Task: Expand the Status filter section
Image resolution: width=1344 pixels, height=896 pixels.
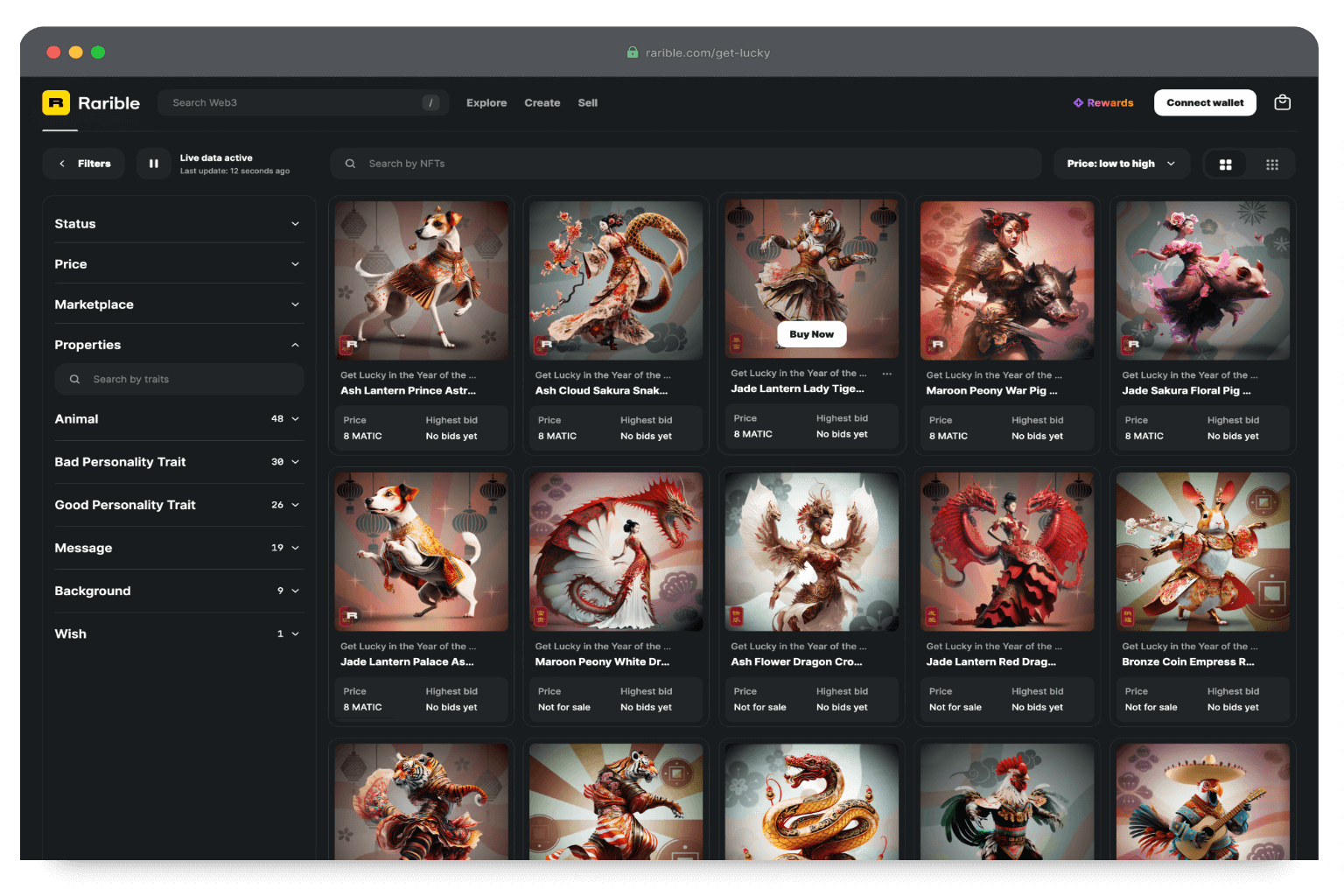Action: click(x=178, y=224)
